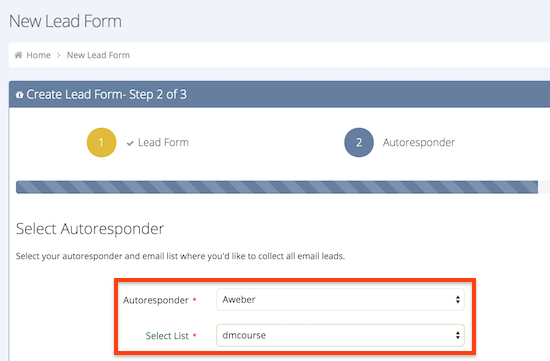Click the panel header icon beside Create Lead Form
This screenshot has height=361, width=550.
pyautogui.click(x=20, y=94)
